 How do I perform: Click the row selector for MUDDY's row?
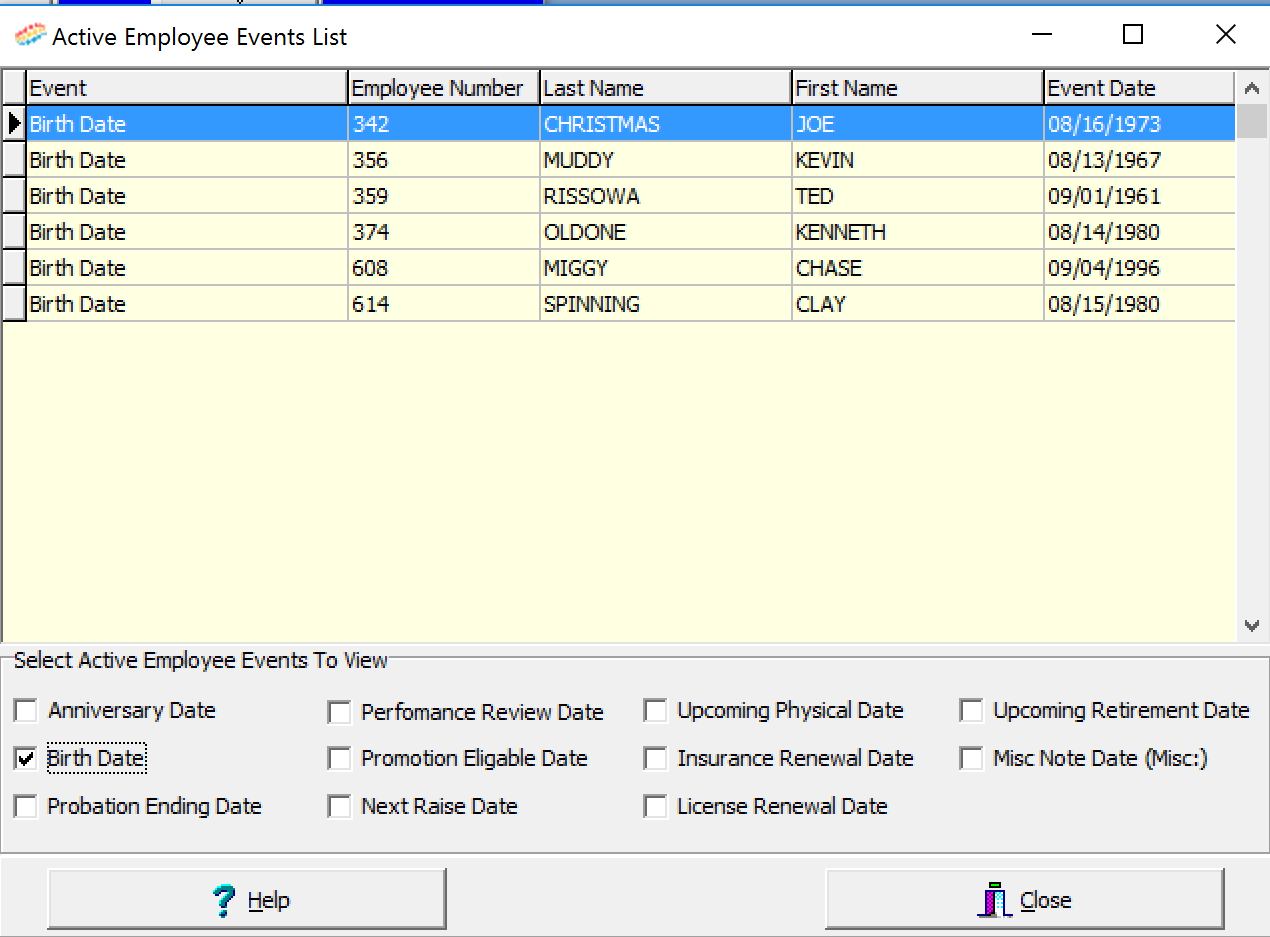(14, 160)
